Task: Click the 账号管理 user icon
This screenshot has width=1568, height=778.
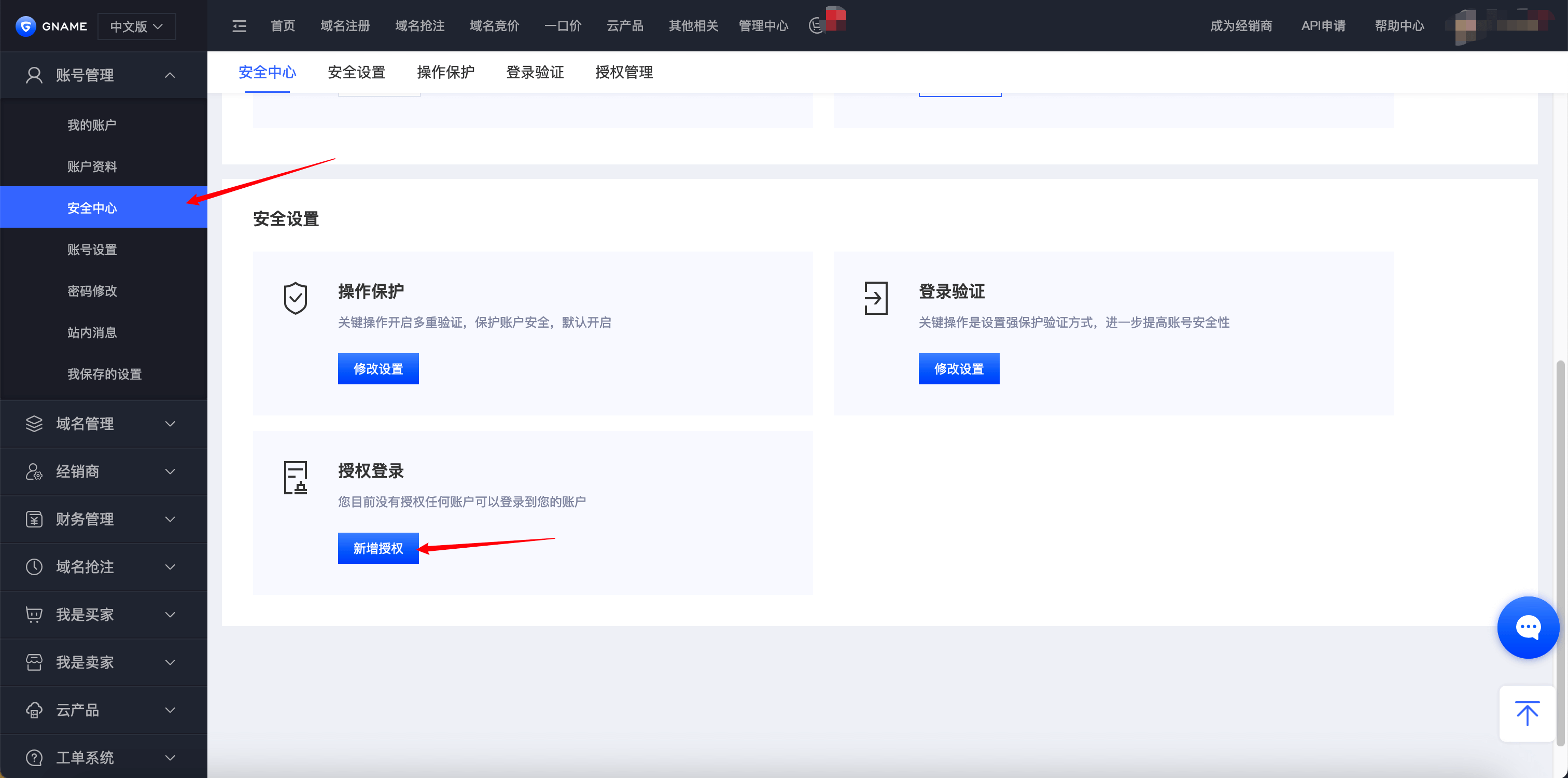Action: (34, 75)
